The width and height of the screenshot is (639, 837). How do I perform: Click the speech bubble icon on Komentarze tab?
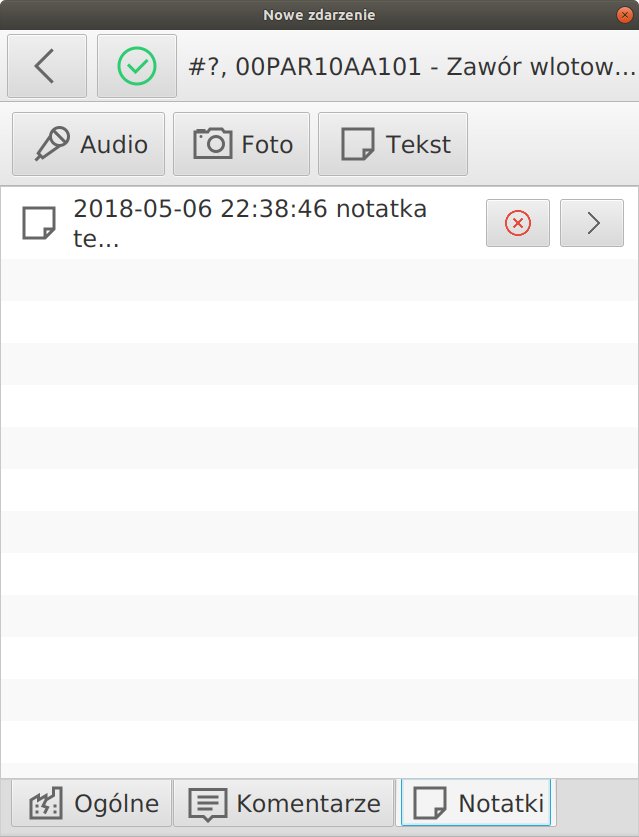point(207,802)
